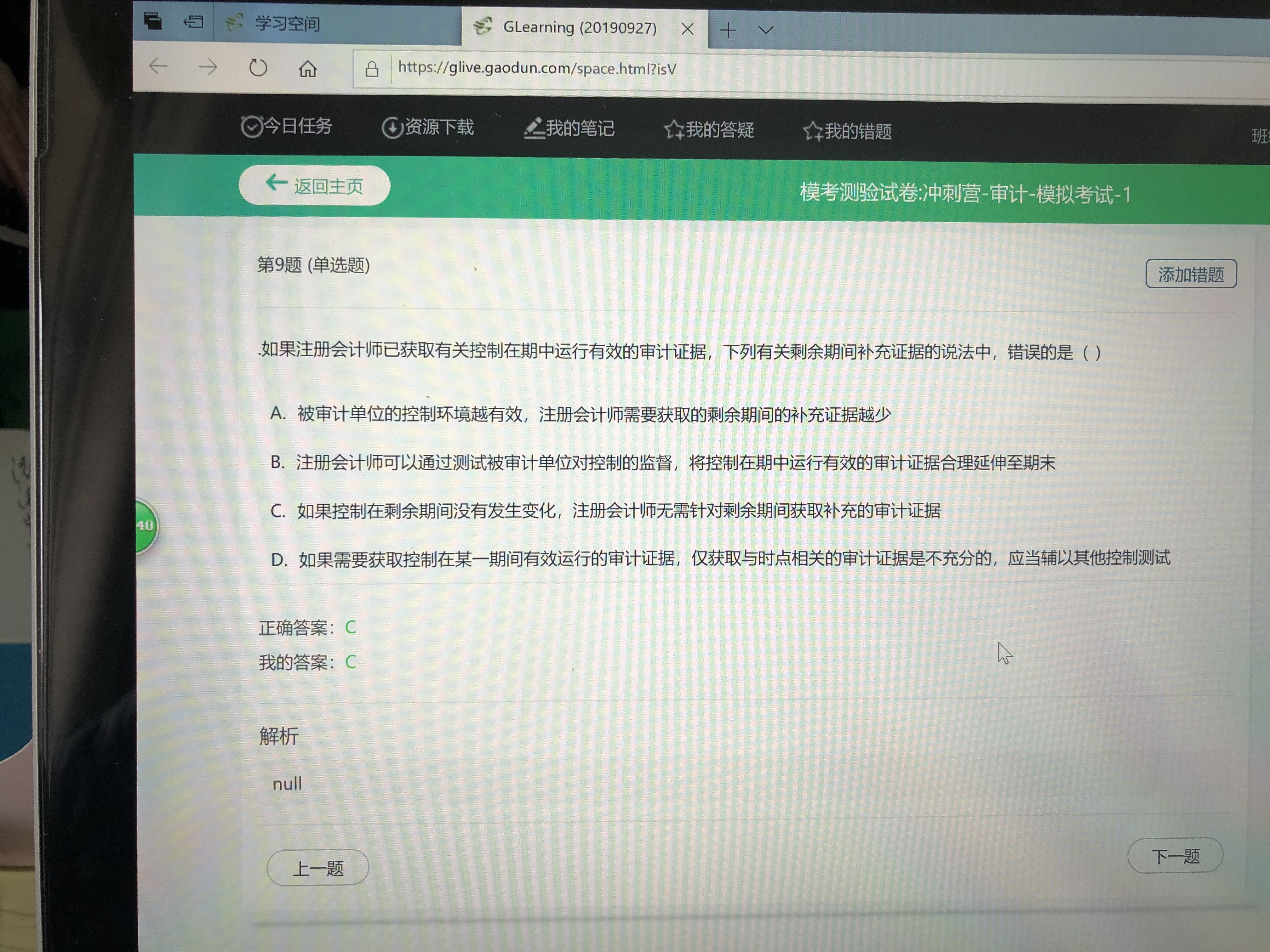
Task: Click the browser forward arrow
Action: (208, 68)
